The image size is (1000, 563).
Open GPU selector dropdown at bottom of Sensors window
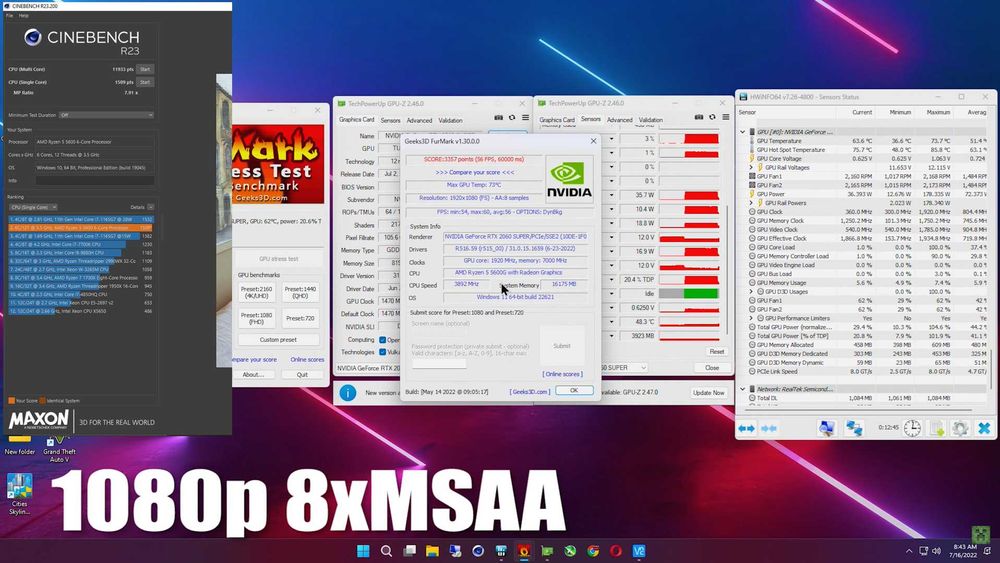coord(643,368)
